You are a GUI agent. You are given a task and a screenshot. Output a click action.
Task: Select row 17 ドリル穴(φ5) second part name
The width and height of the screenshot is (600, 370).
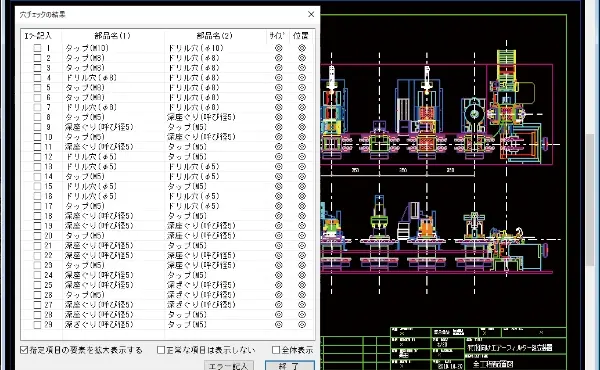[x=194, y=206]
